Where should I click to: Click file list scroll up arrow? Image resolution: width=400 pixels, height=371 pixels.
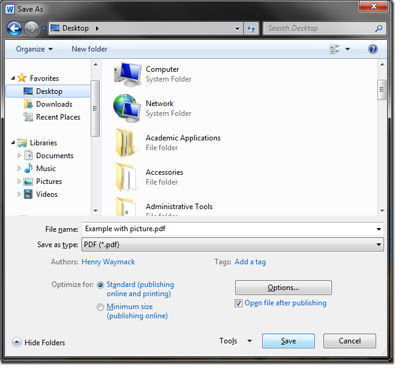(382, 65)
